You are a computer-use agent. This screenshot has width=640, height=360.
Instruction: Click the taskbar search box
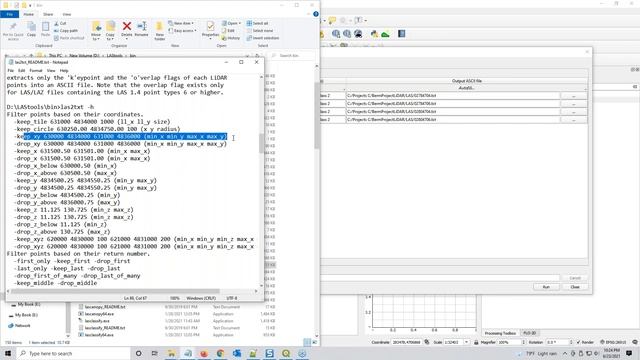(x=73, y=353)
